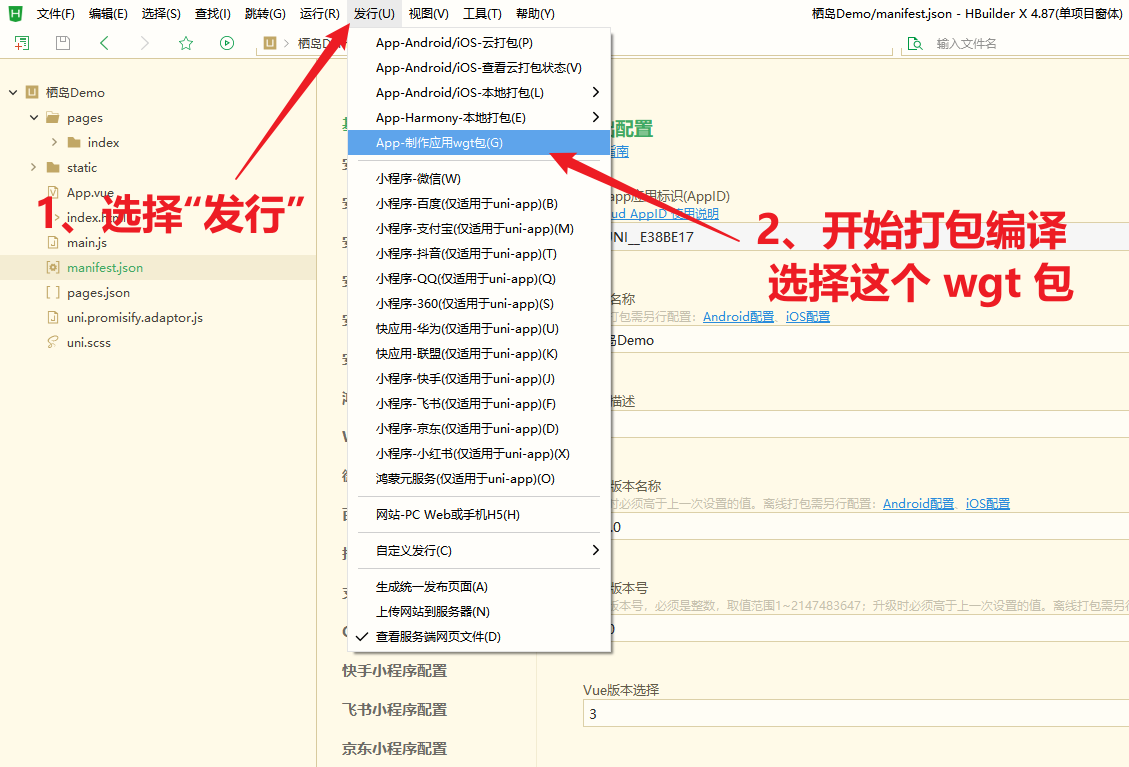
Task: Click the 应用名称 field containing Demo
Action: (869, 340)
